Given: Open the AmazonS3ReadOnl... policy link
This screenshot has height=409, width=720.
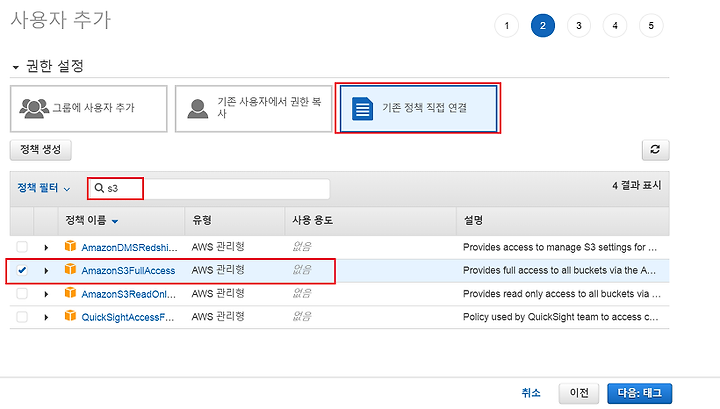Looking at the screenshot, I should tap(129, 294).
